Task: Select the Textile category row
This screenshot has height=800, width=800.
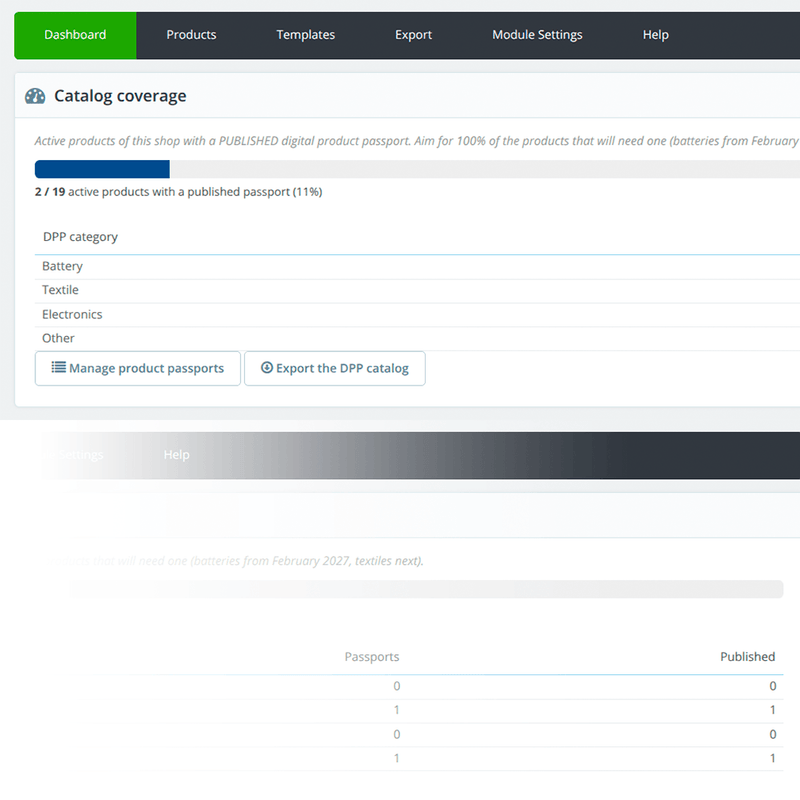Action: [417, 290]
